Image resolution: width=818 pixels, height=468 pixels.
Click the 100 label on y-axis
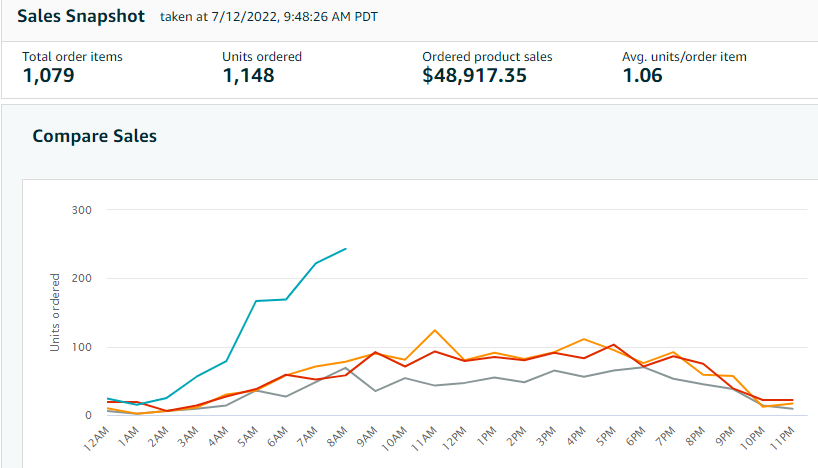point(80,348)
